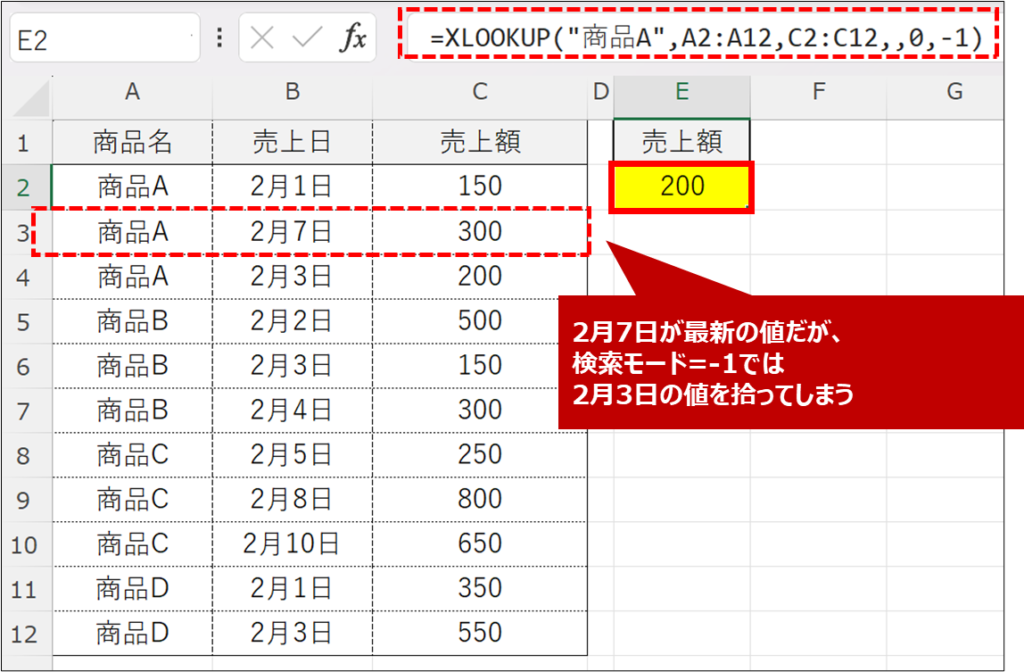Select column G header
The image size is (1024, 672).
[x=954, y=92]
